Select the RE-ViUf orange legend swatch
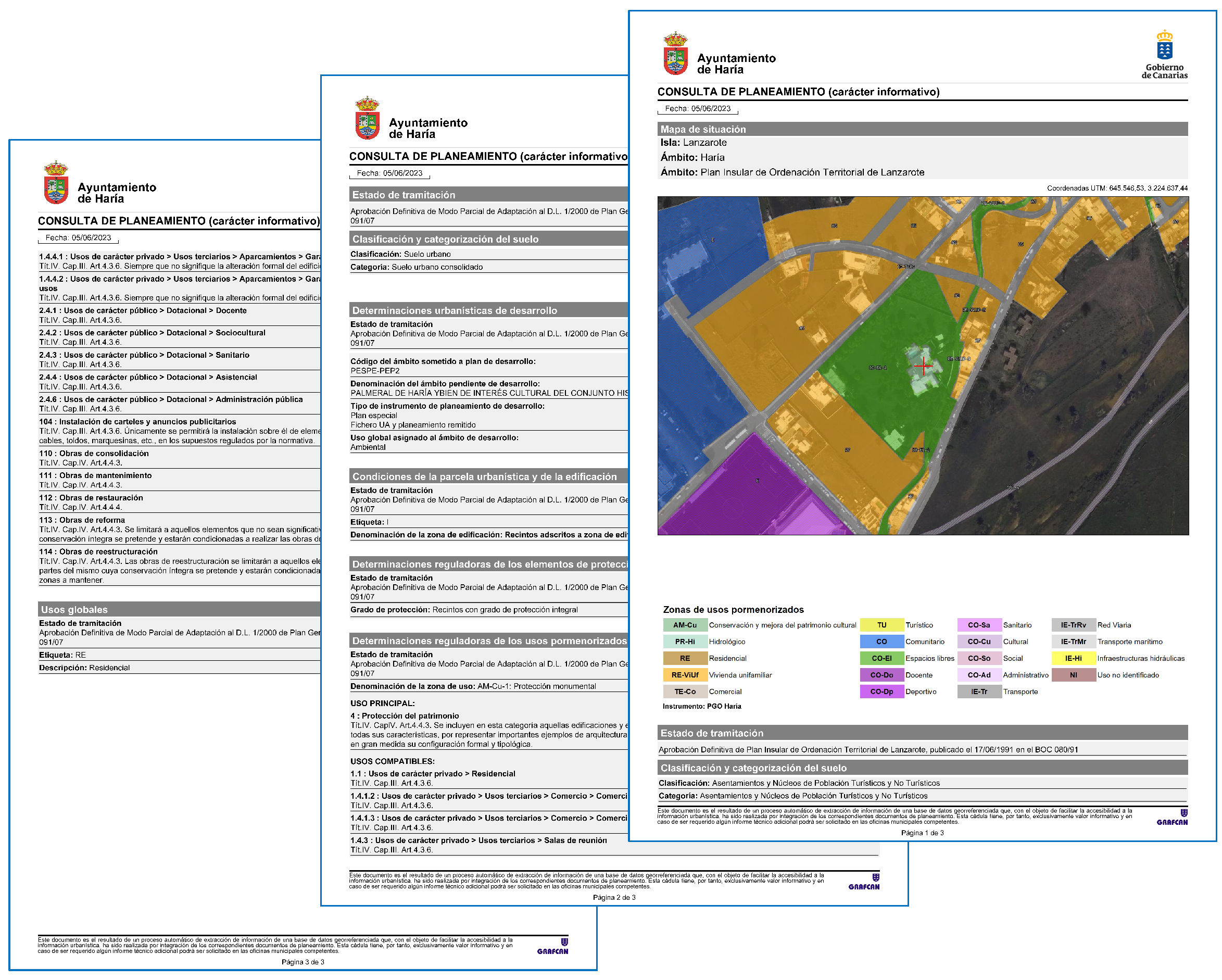 tap(685, 675)
